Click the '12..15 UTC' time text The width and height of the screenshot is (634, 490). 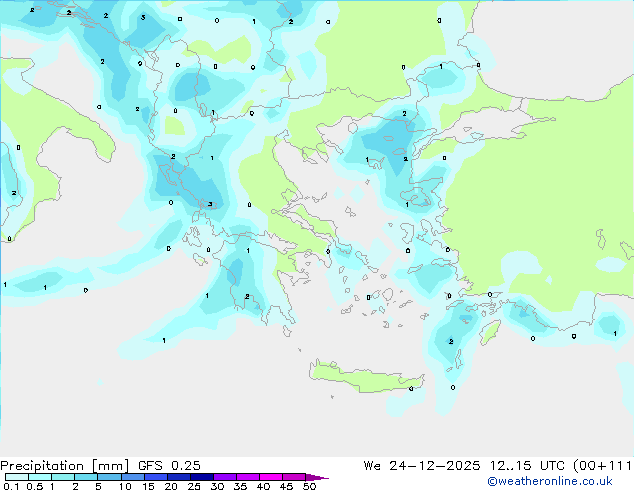(x=527, y=466)
